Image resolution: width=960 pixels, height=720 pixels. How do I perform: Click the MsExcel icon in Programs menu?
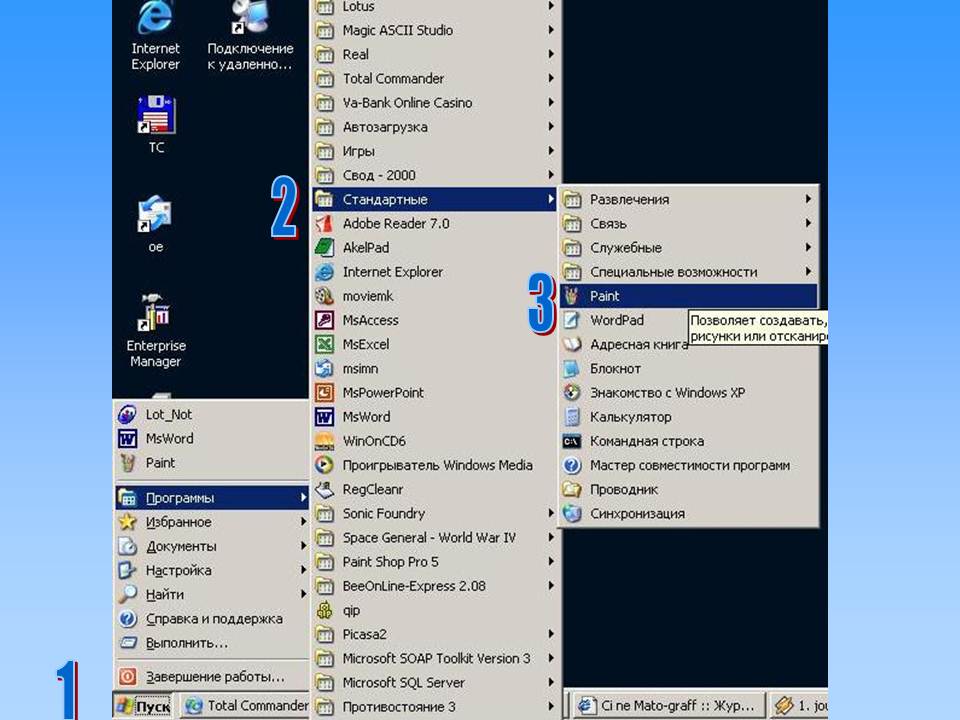[324, 344]
